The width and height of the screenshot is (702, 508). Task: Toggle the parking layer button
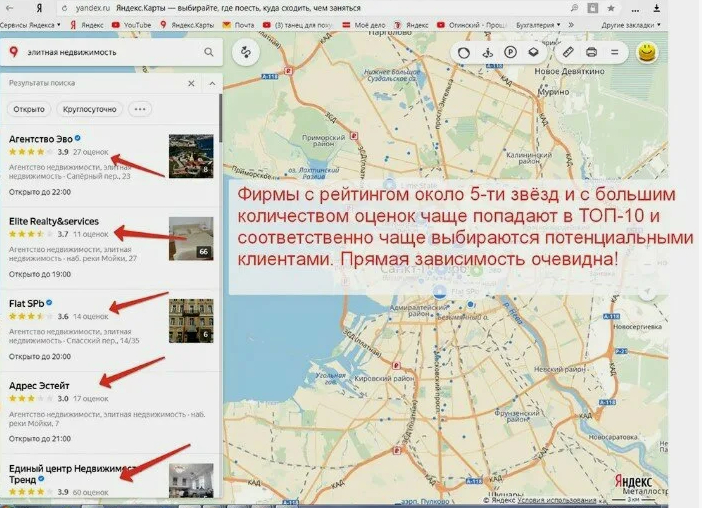511,51
